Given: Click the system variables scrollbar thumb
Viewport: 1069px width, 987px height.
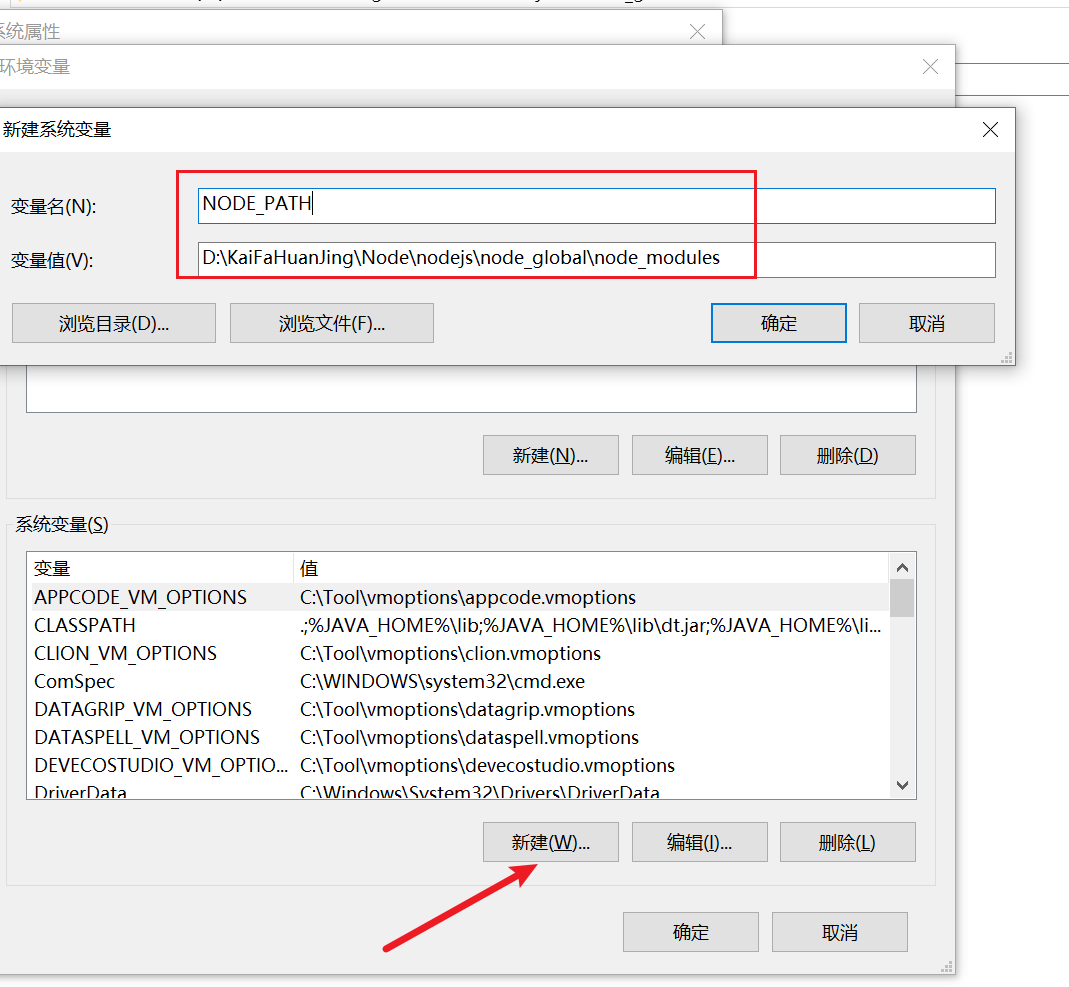Looking at the screenshot, I should pyautogui.click(x=902, y=598).
